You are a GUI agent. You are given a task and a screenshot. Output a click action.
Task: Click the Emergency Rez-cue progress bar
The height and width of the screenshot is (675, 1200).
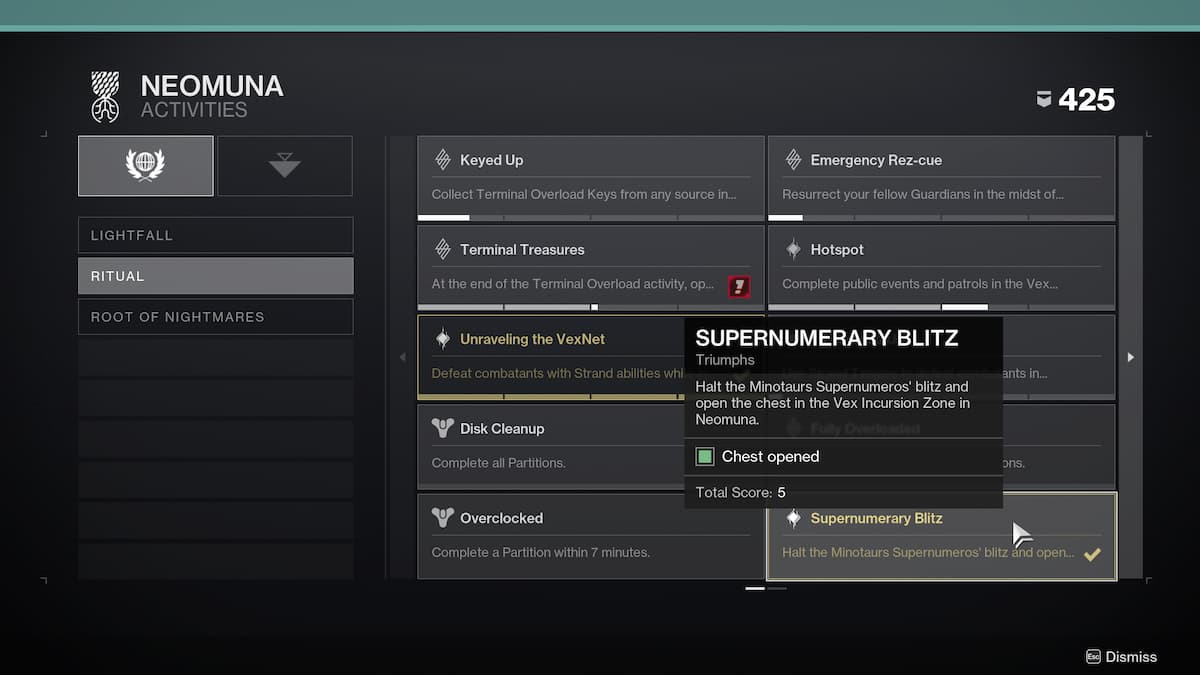[942, 217]
